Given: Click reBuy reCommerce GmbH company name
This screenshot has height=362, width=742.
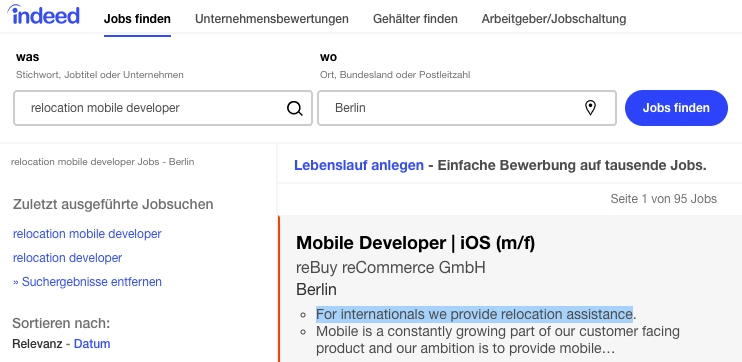Looking at the screenshot, I should (391, 268).
